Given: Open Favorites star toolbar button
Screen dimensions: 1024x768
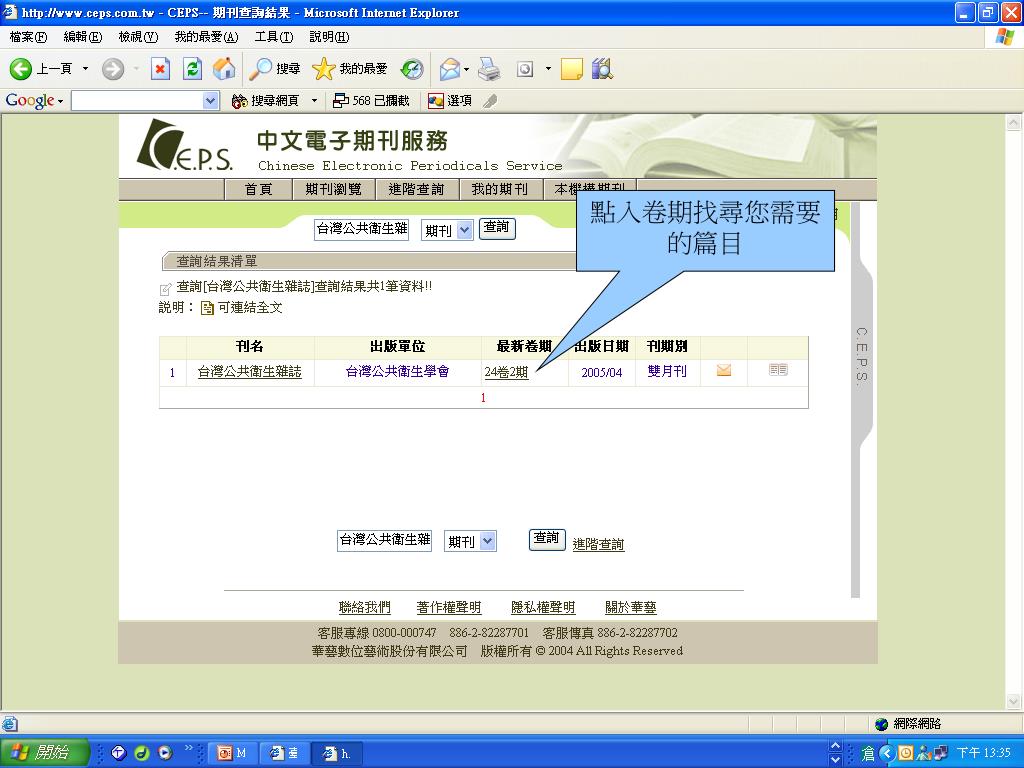Looking at the screenshot, I should (x=349, y=69).
